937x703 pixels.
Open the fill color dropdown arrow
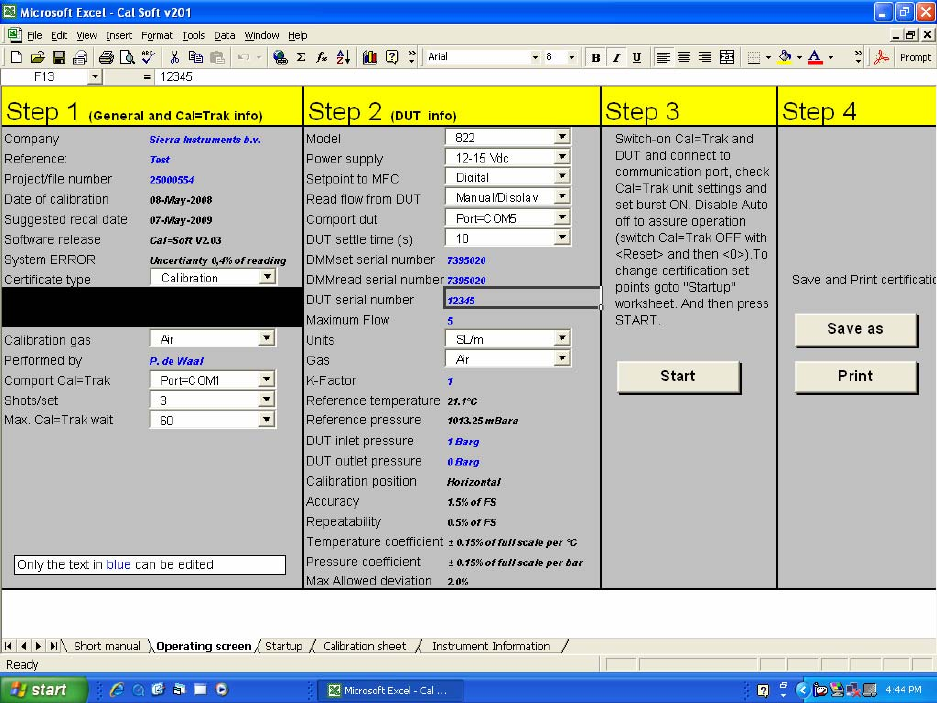[799, 57]
